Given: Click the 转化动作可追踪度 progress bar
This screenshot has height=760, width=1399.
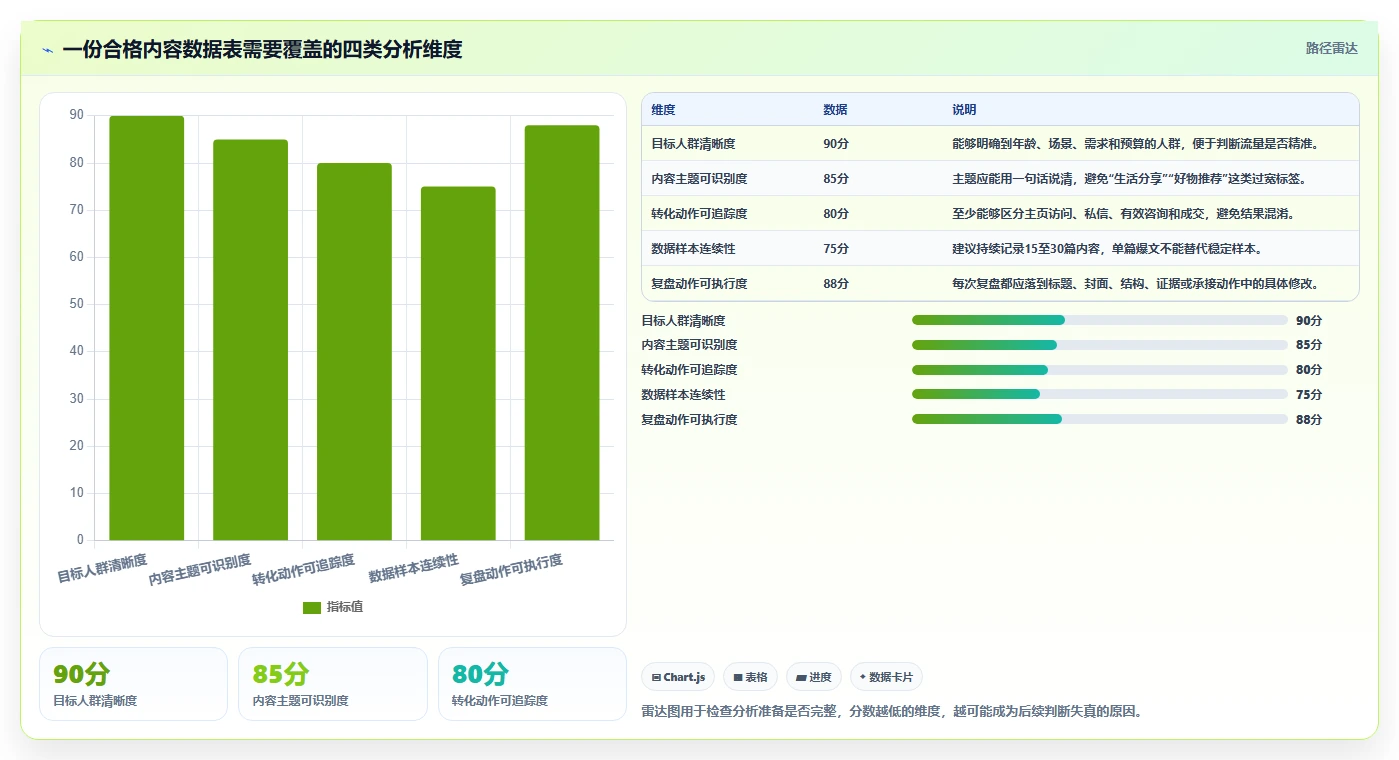Looking at the screenshot, I should pyautogui.click(x=1099, y=370).
